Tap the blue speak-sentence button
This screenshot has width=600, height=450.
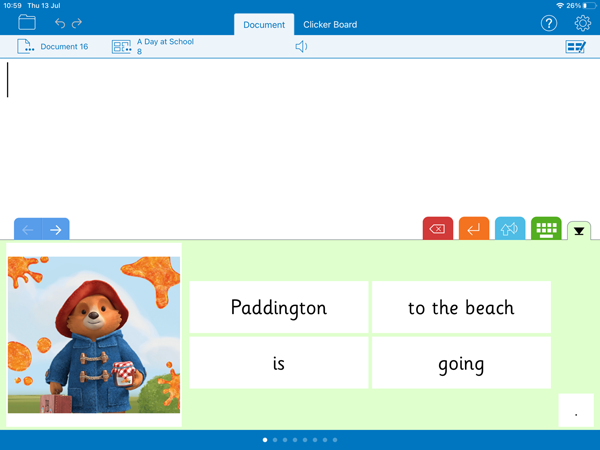pos(510,229)
